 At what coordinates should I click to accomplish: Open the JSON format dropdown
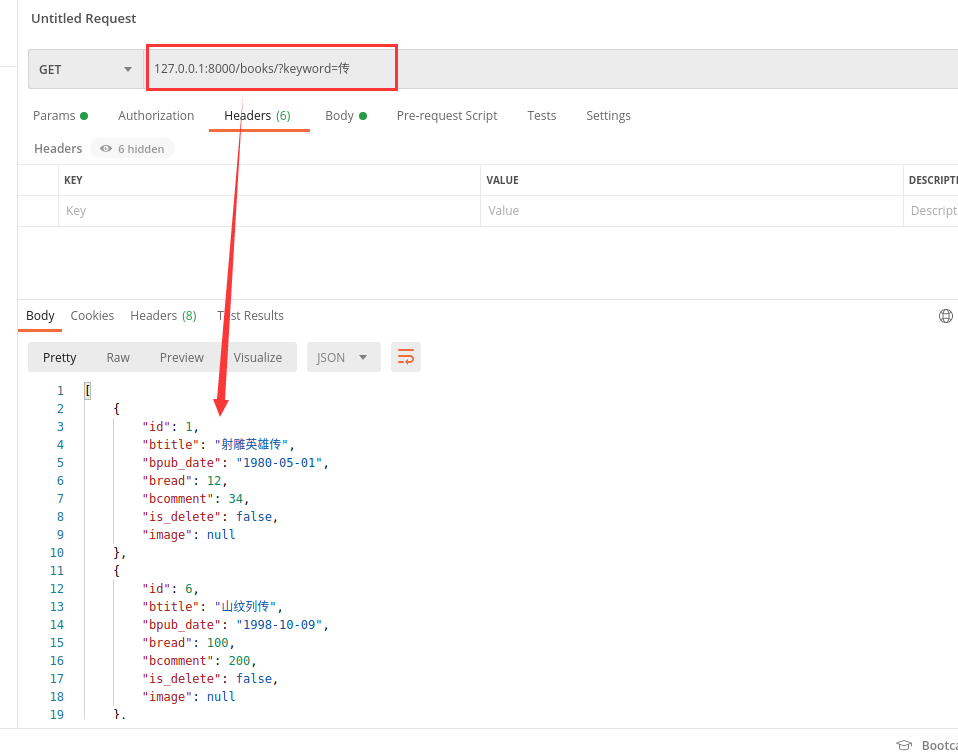[343, 358]
